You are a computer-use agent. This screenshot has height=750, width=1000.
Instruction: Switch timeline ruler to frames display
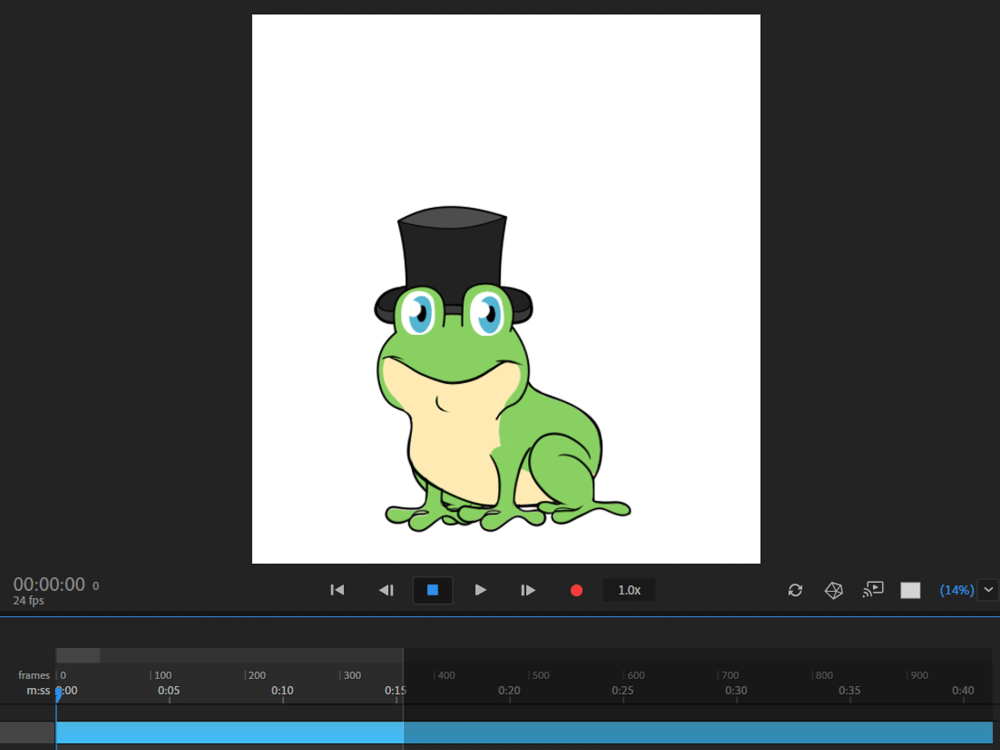(34, 676)
